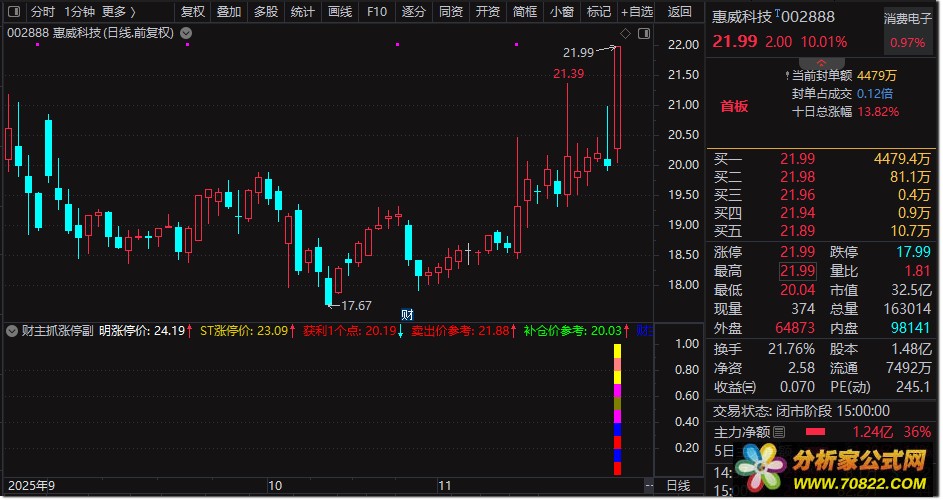The image size is (943, 500).
Task: Expand the 更多 periods menu
Action: coord(118,11)
